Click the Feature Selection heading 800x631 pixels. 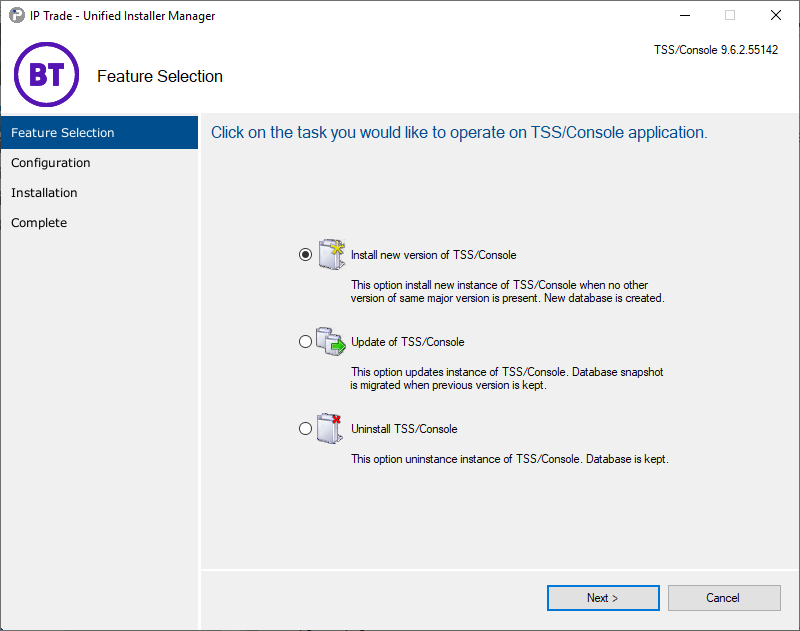click(x=160, y=76)
